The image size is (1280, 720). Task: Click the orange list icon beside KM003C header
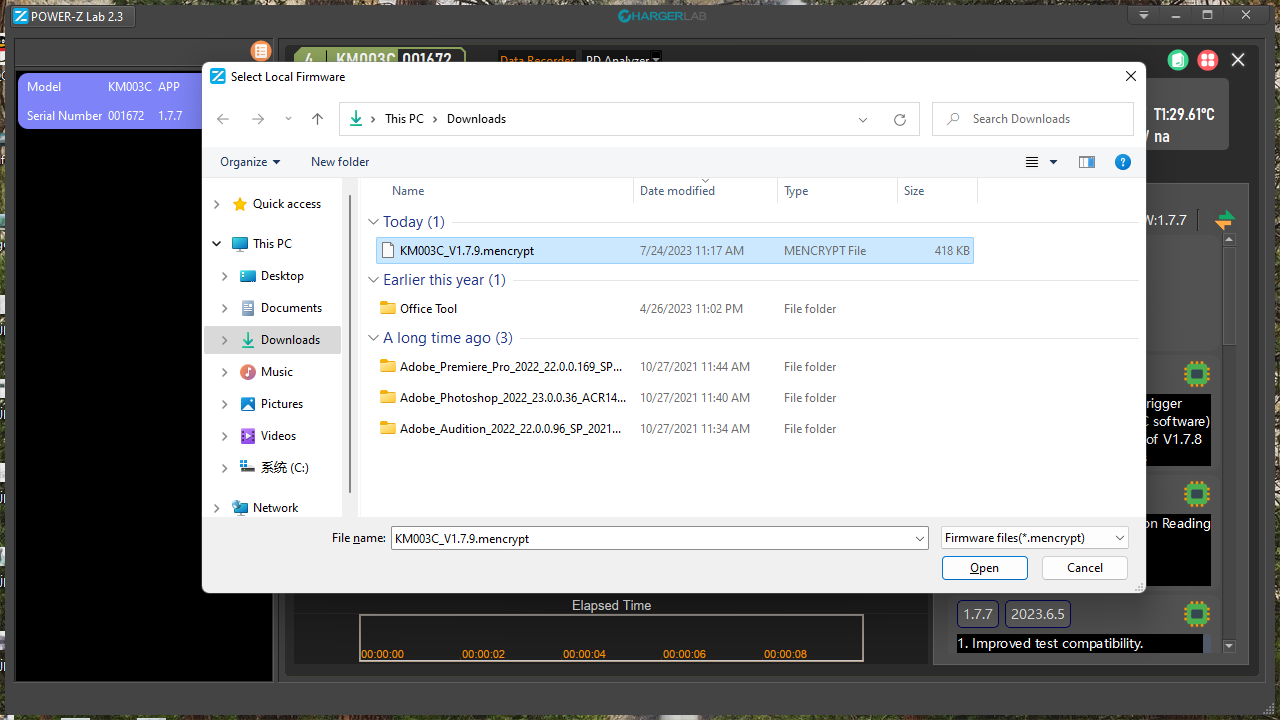(x=261, y=50)
